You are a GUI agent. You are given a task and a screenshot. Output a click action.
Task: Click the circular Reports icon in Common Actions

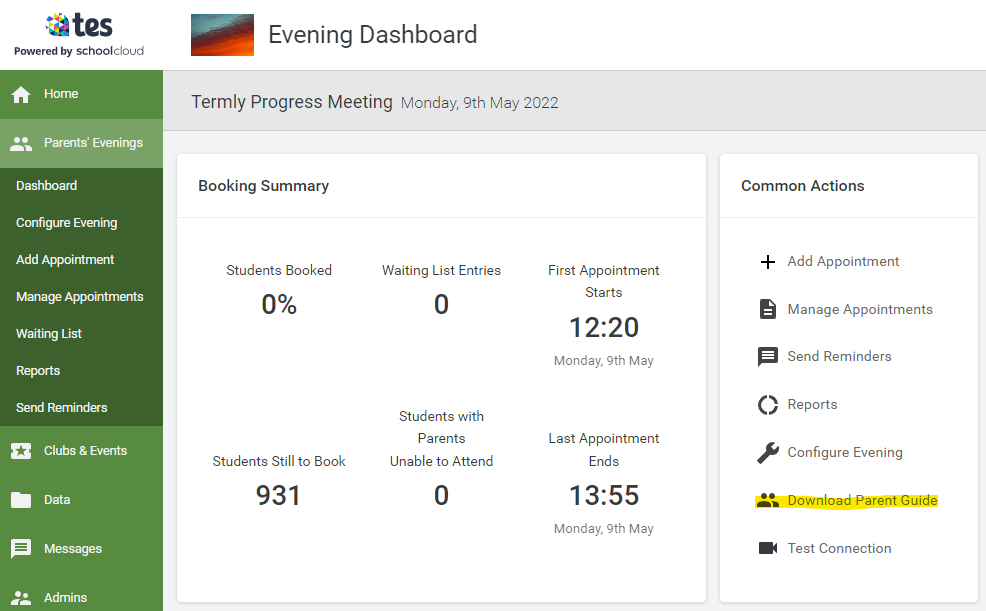[768, 405]
